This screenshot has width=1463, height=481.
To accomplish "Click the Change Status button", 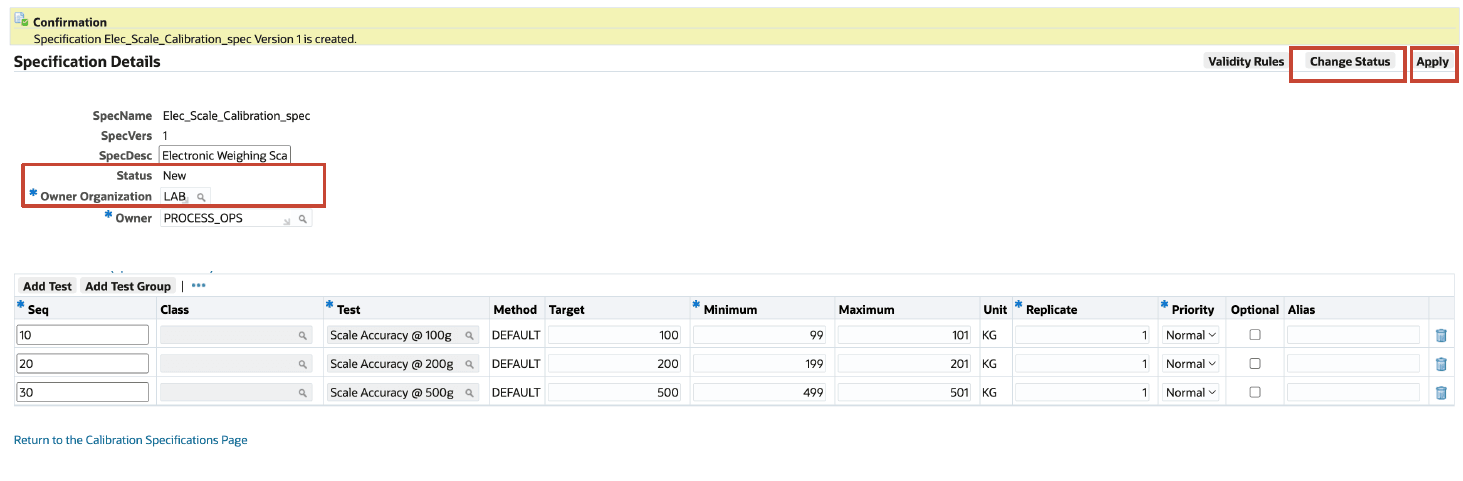I will click(1349, 61).
